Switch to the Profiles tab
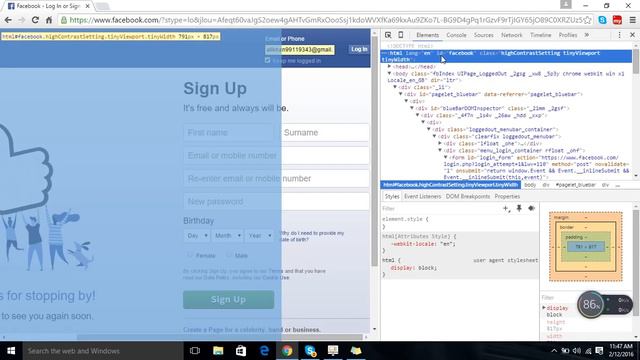The image size is (640, 360). 568,35
